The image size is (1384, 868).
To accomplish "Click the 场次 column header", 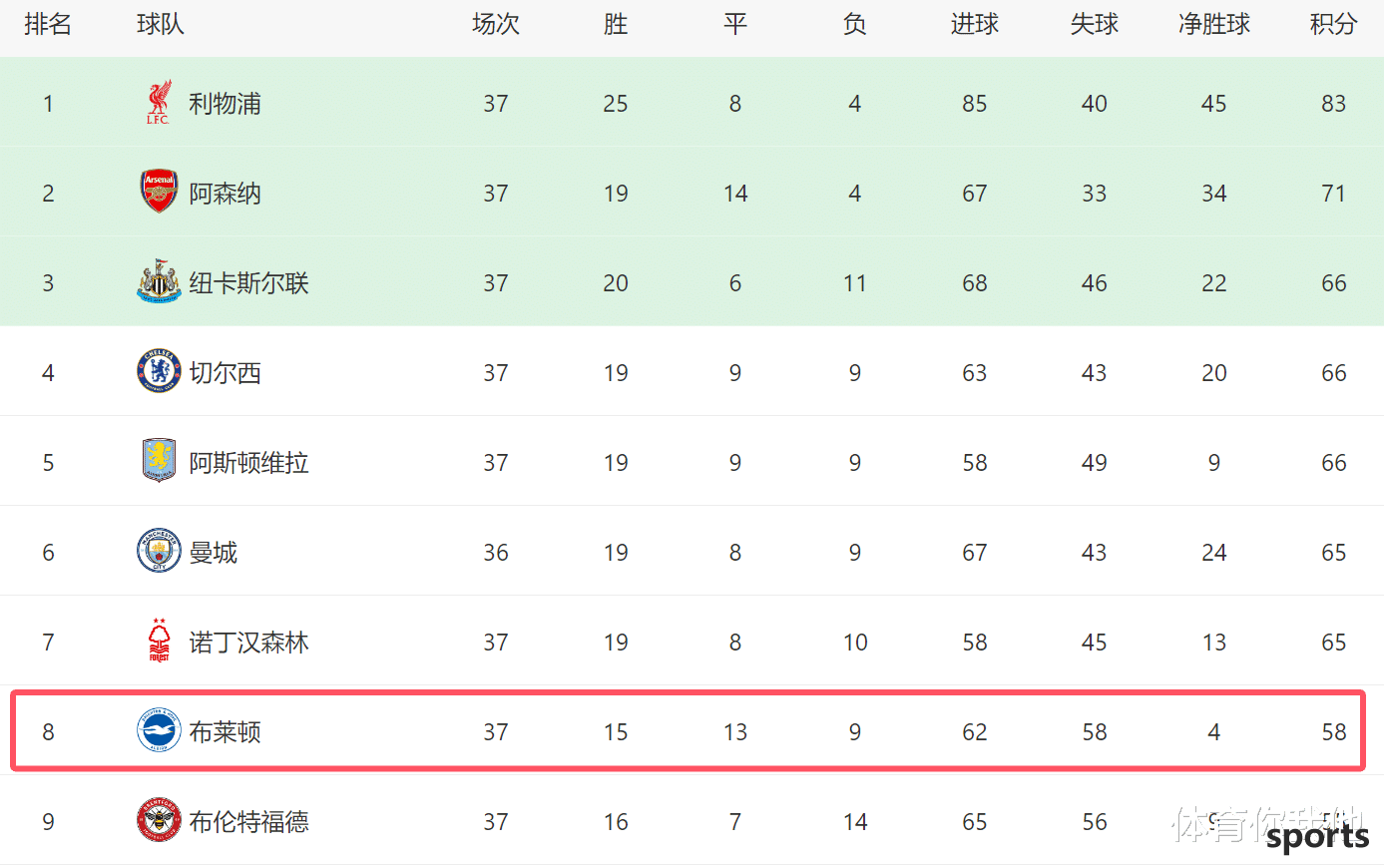I will pos(496,24).
